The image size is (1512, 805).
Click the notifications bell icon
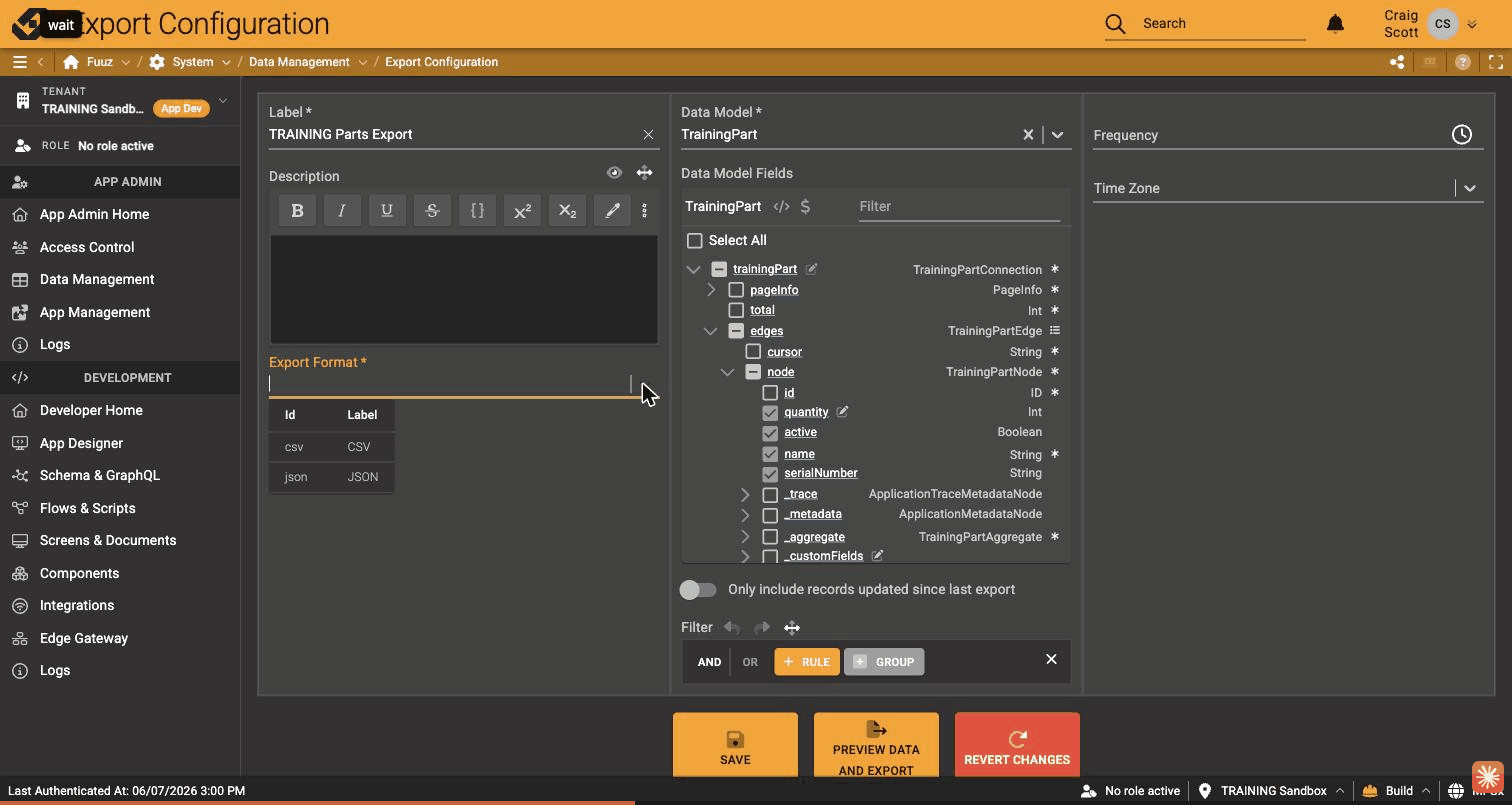point(1335,23)
